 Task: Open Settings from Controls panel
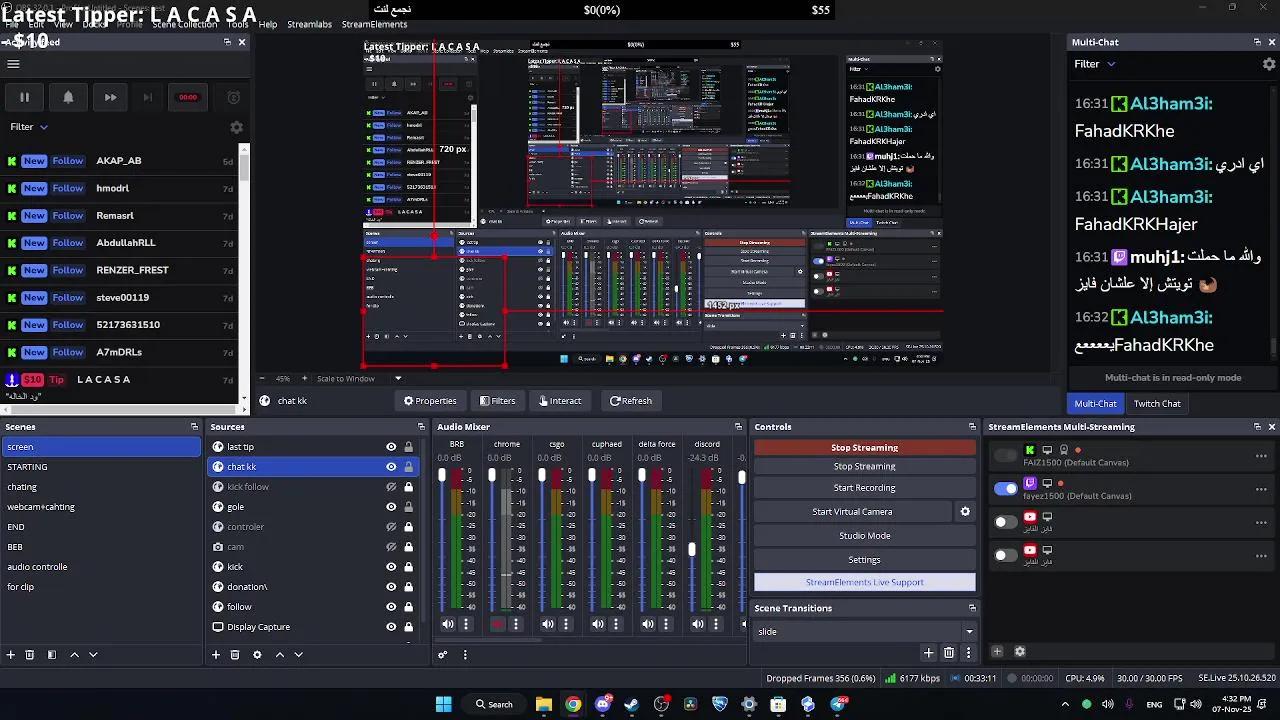tap(865, 559)
